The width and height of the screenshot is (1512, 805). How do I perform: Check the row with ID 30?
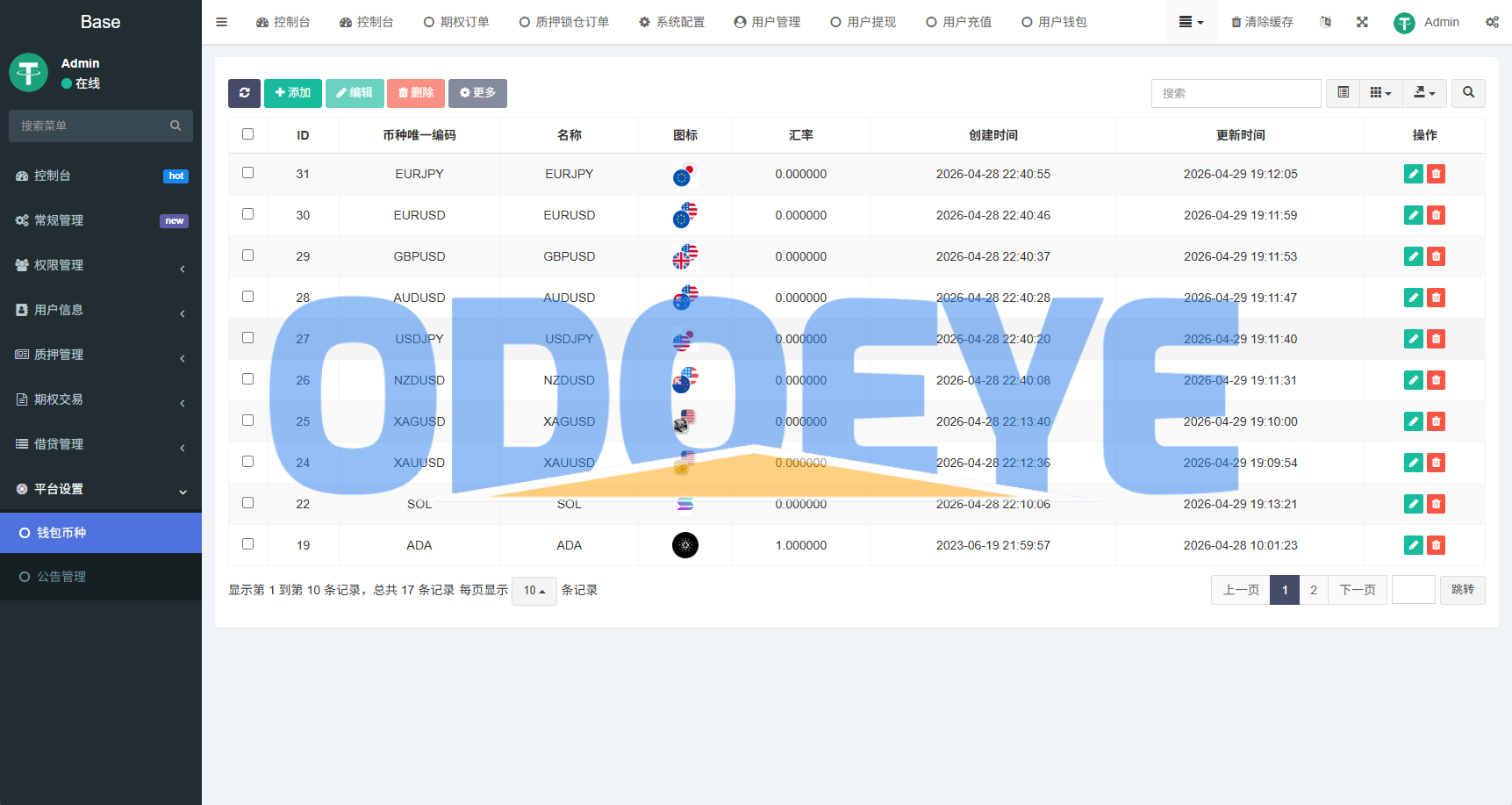pyautogui.click(x=247, y=214)
